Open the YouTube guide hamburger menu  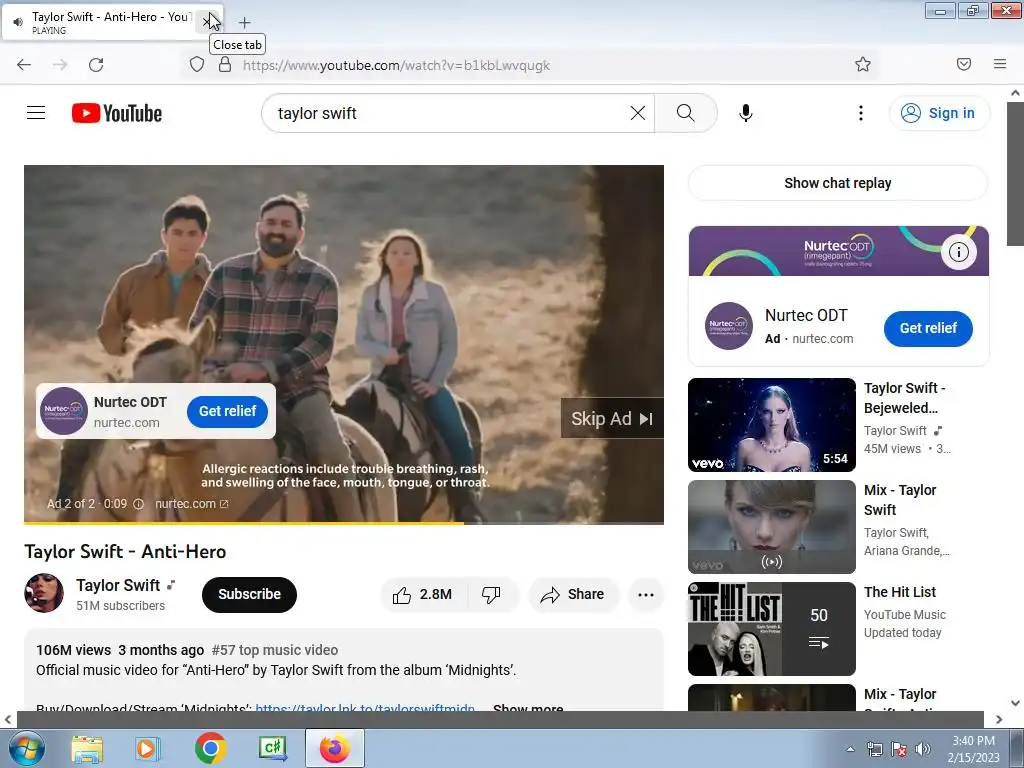click(x=36, y=113)
